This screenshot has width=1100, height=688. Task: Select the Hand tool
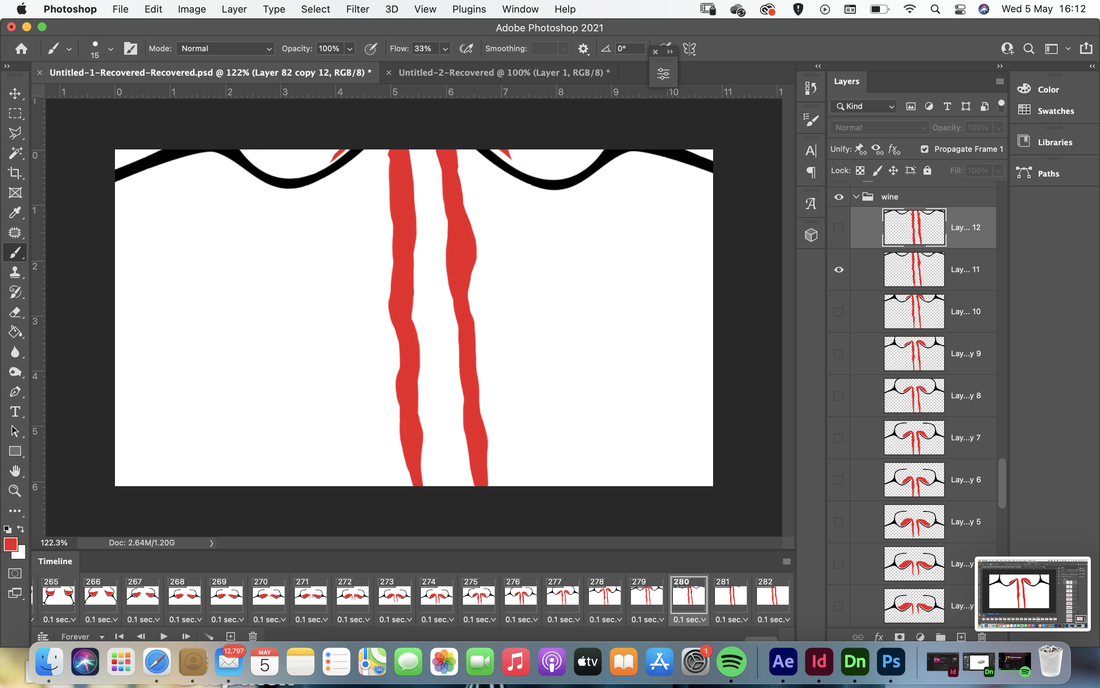coord(15,471)
